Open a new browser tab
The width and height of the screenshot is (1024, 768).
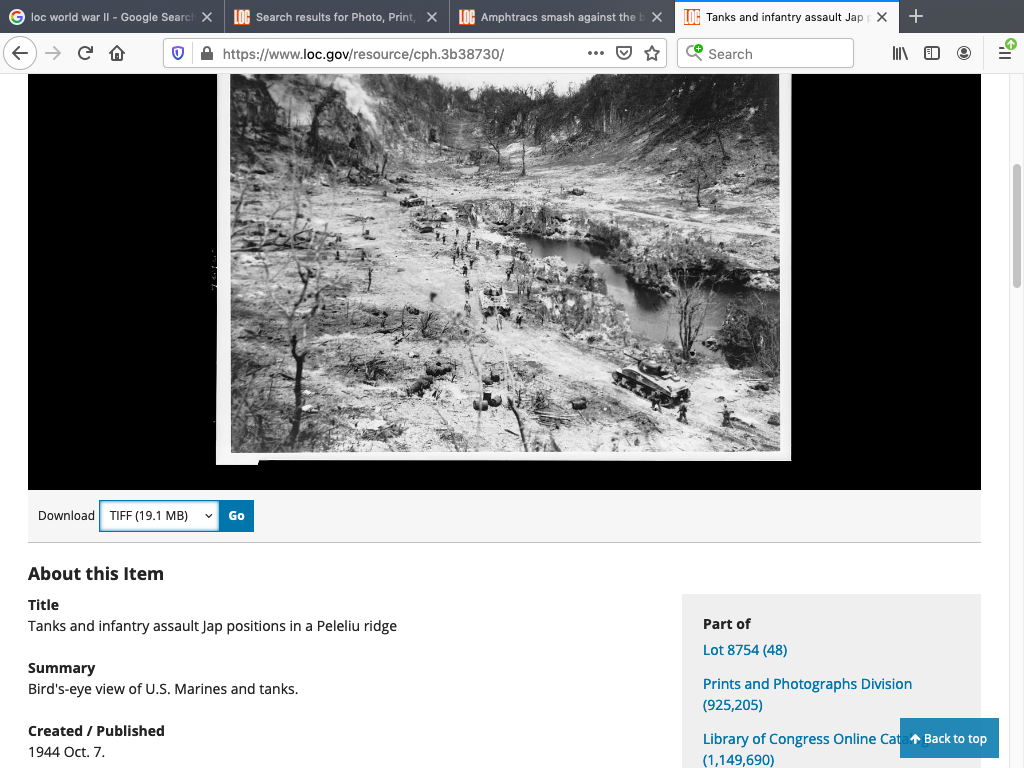(x=916, y=17)
